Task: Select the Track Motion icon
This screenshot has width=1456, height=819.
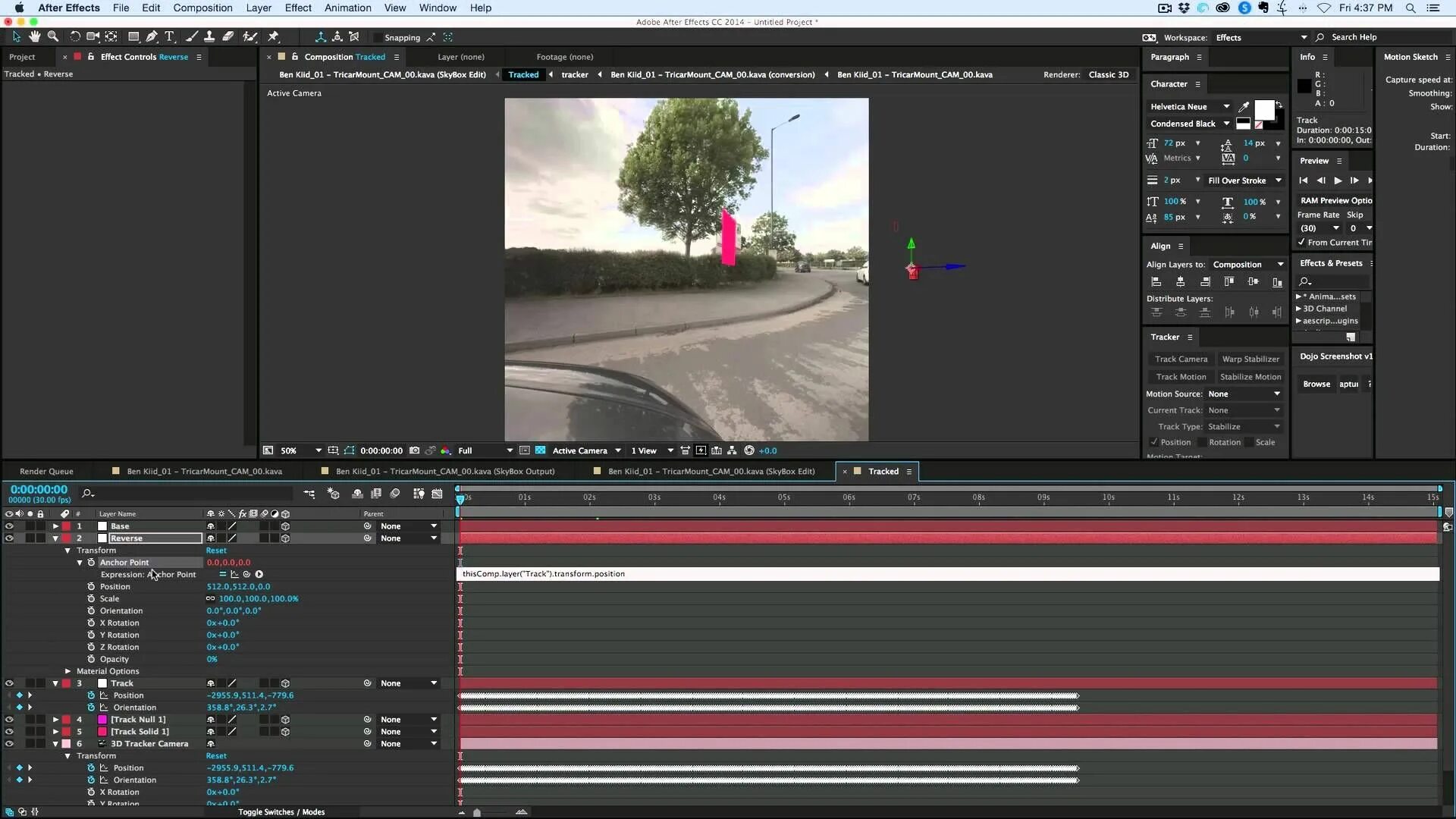Action: click(x=1181, y=376)
